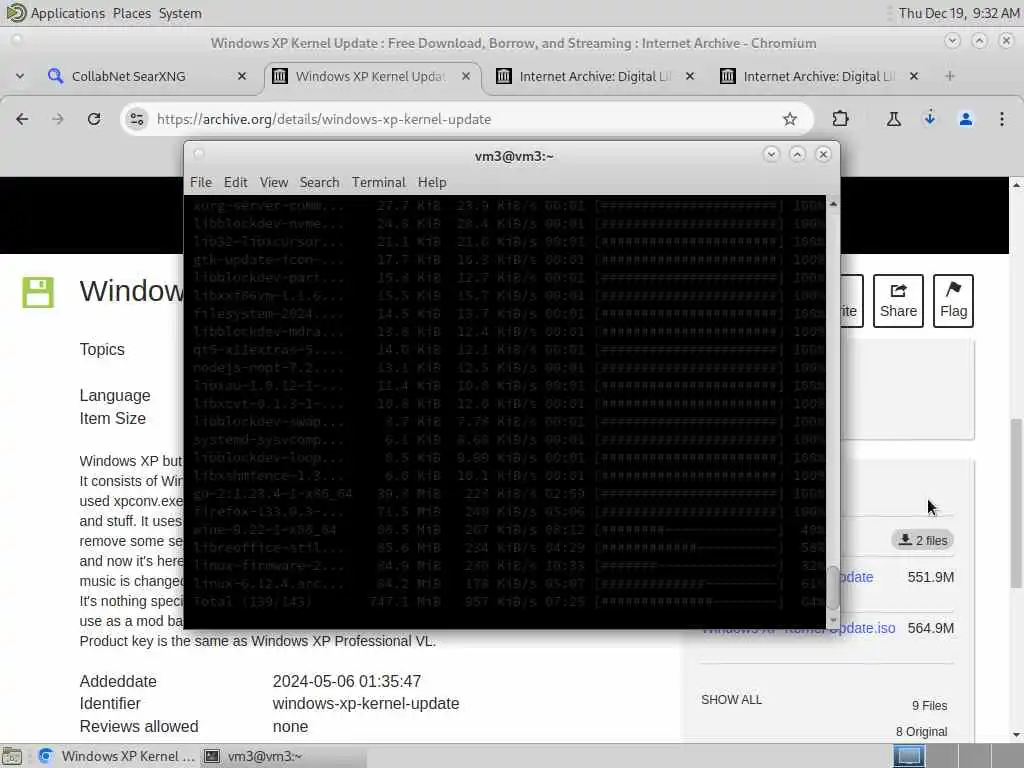Open the terminal File menu
Image resolution: width=1024 pixels, height=768 pixels.
[x=200, y=182]
